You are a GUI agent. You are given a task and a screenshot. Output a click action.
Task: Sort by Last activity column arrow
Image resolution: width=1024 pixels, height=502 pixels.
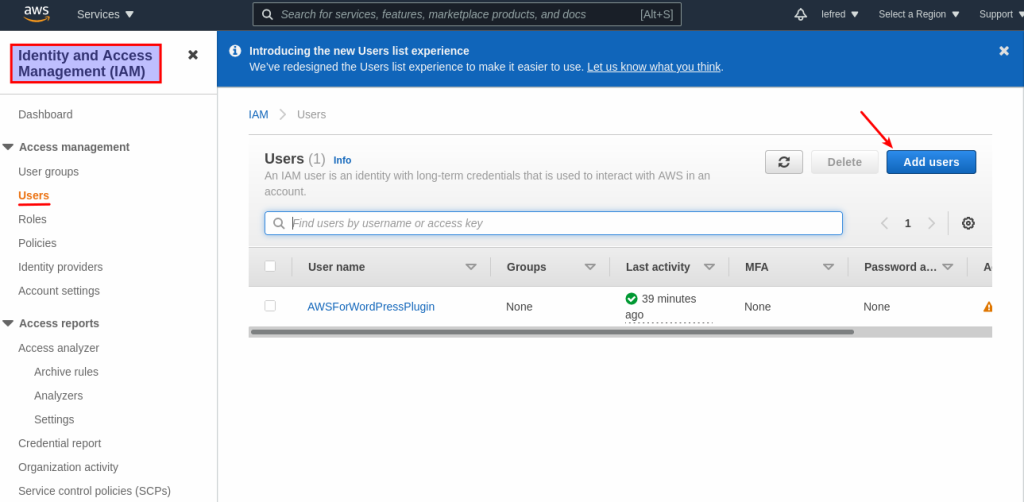pos(709,267)
